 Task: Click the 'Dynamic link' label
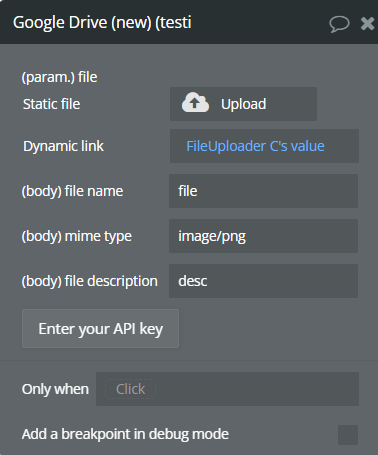[x=63, y=146]
